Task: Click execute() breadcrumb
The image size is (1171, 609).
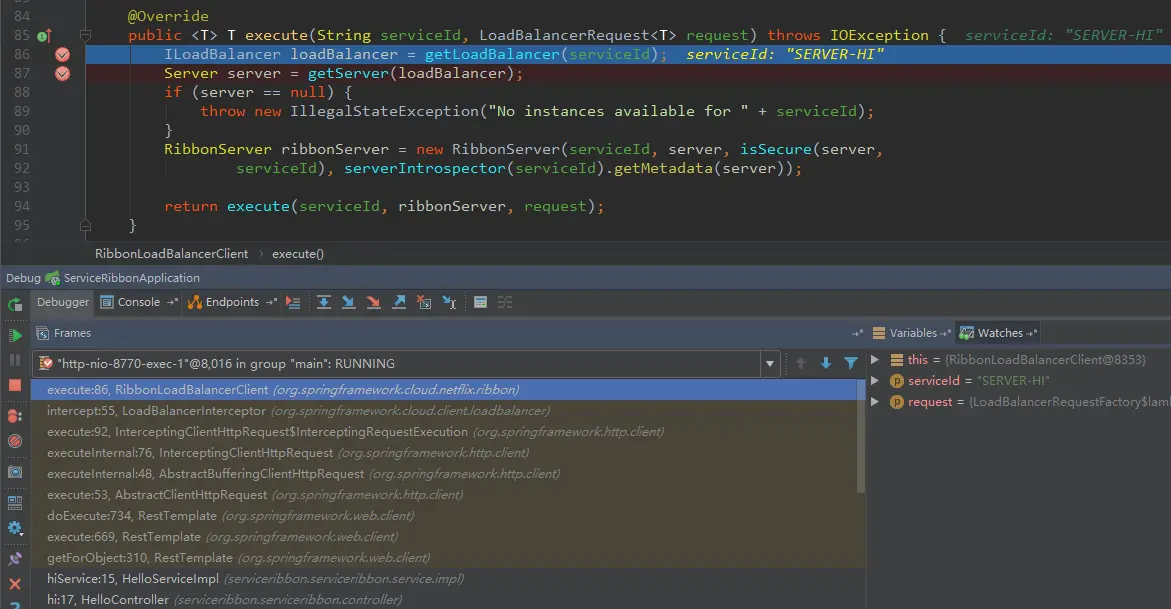Action: pyautogui.click(x=297, y=254)
